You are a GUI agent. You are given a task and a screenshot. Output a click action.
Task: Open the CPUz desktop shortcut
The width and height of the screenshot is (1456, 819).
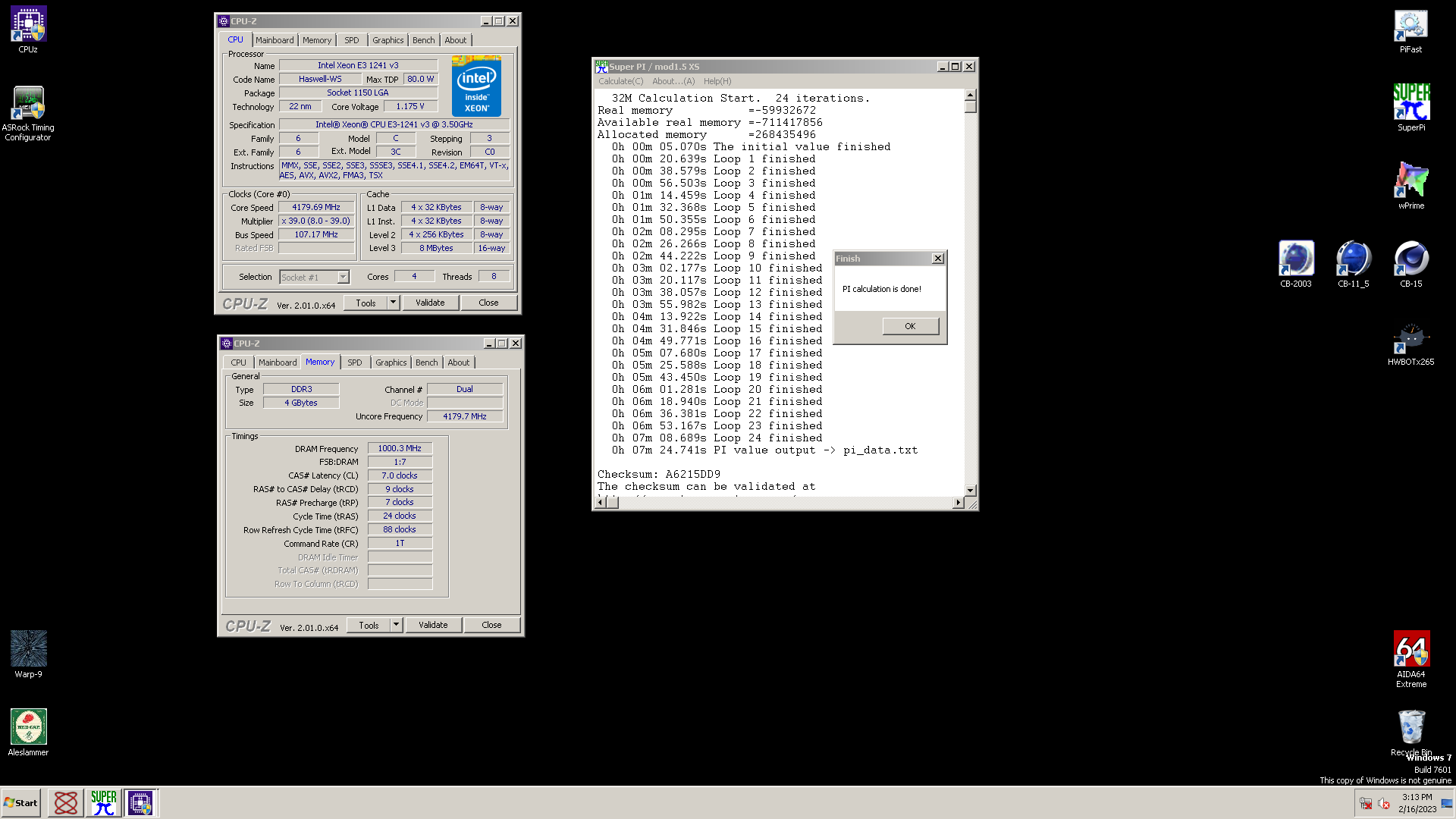point(28,30)
